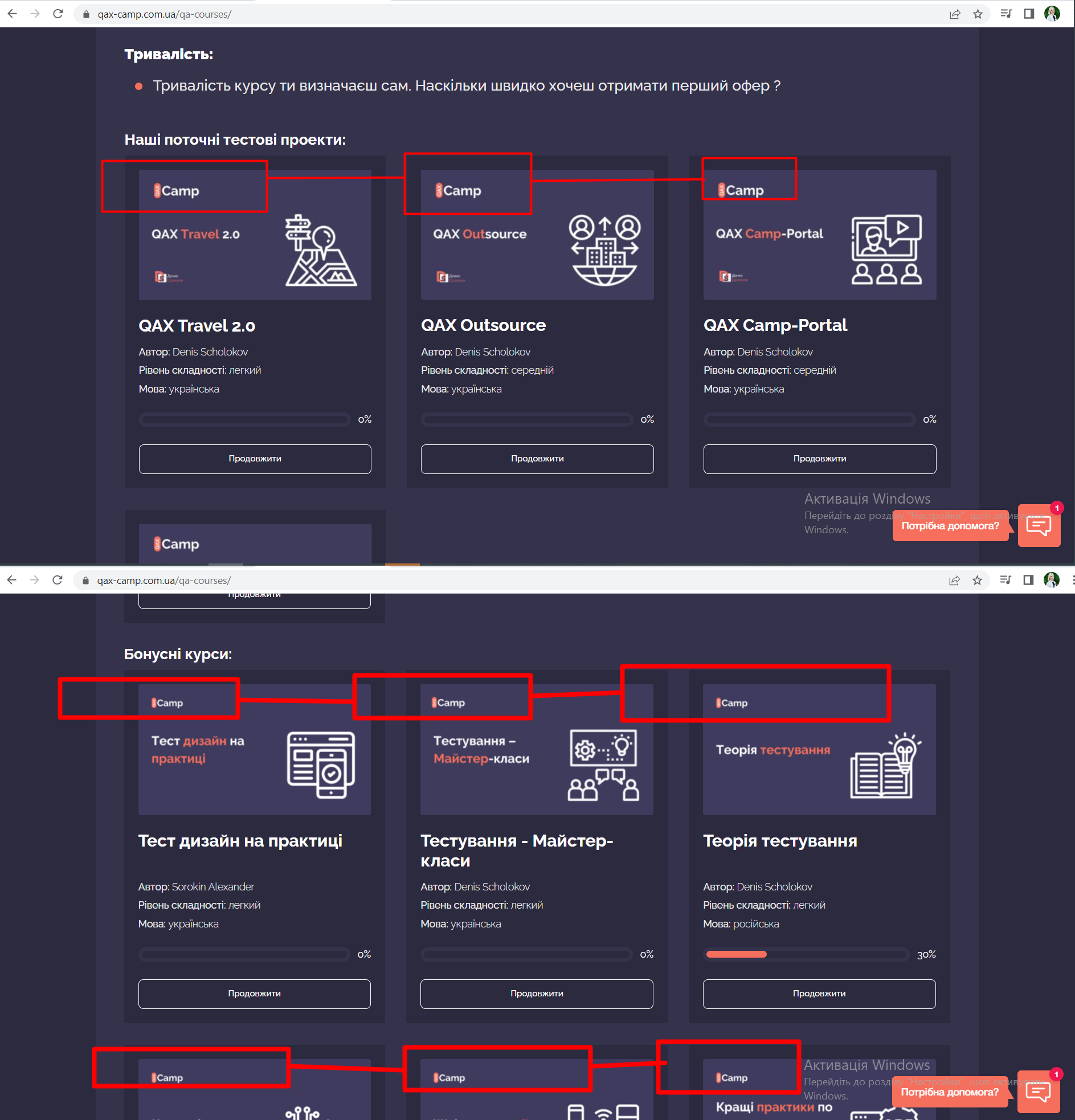Click the media control icon near the address bar
Screen dimensions: 1075x1120
point(1005,14)
